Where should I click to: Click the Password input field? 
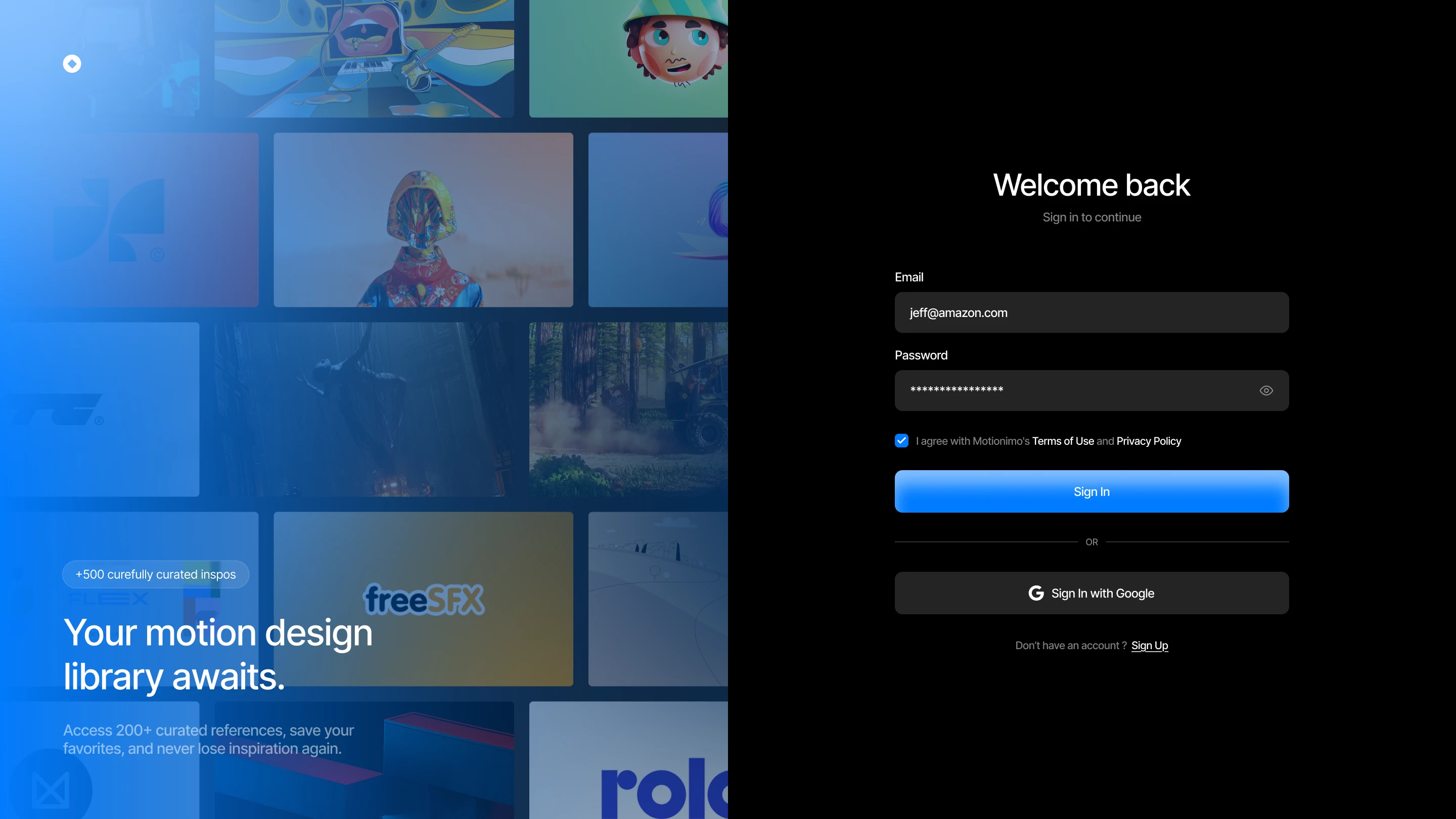1091,391
